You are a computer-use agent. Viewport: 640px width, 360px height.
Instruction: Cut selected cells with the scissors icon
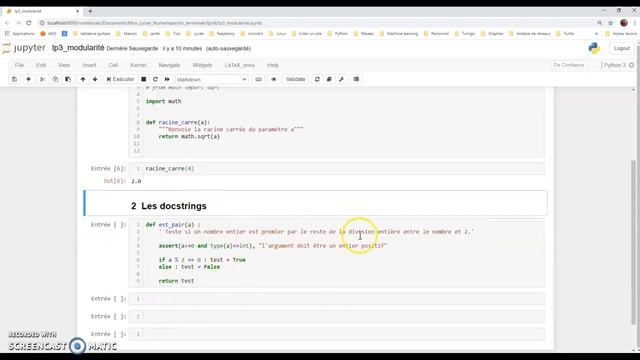(x=42, y=79)
